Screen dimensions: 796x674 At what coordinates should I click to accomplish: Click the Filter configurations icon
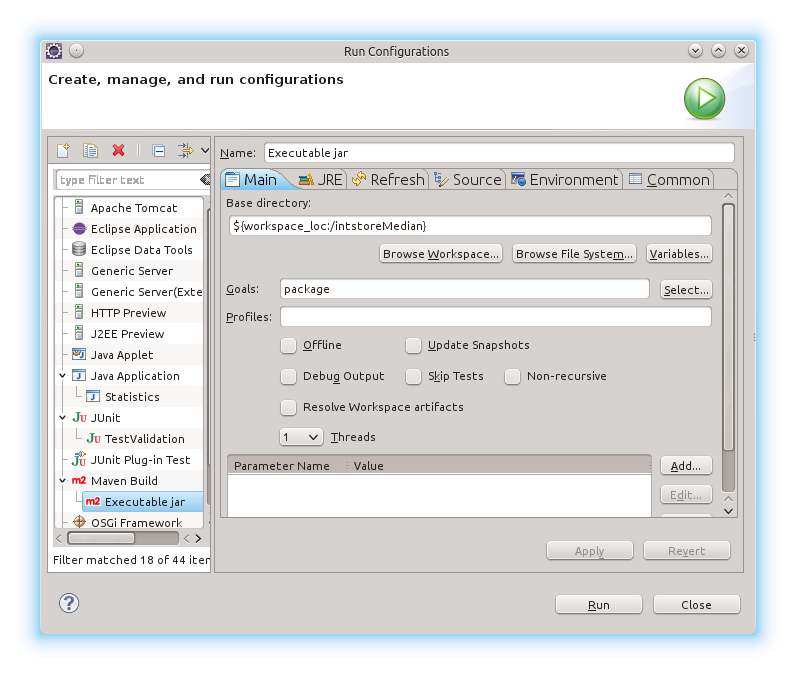point(186,151)
